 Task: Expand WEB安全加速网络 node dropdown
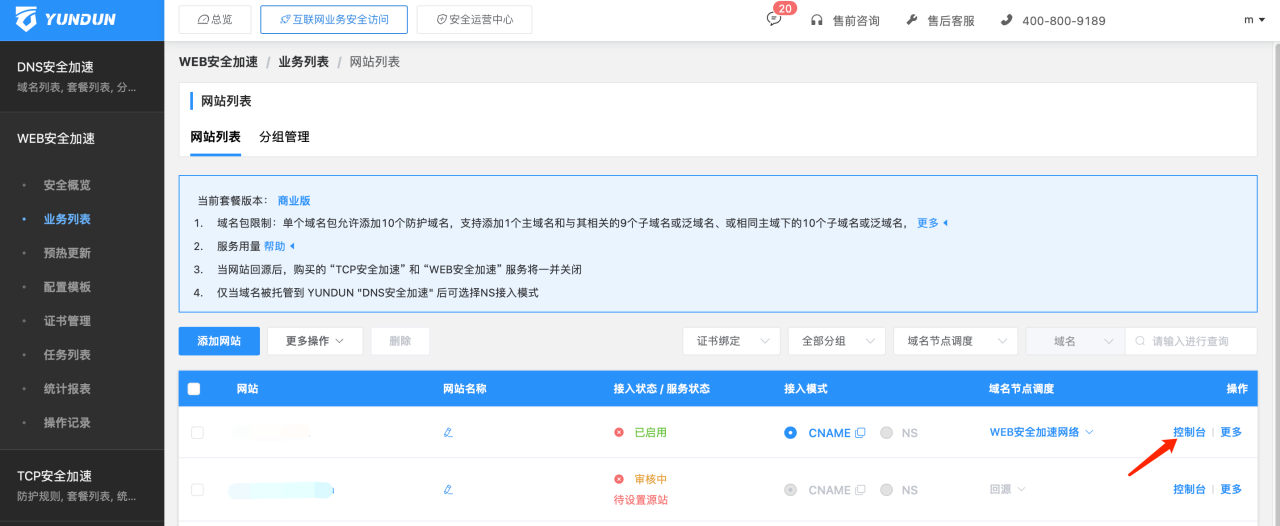[1042, 432]
